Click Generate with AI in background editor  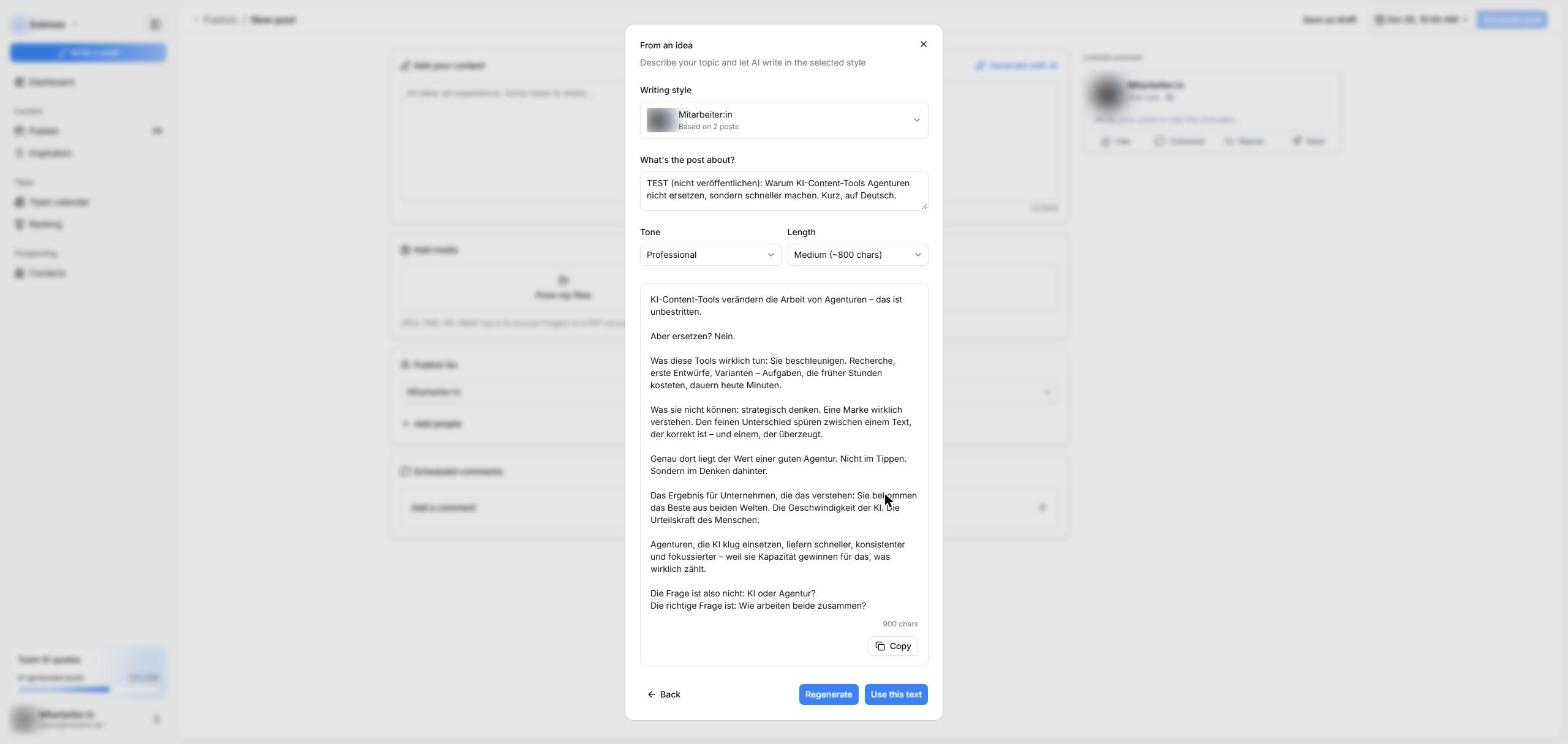click(x=1017, y=65)
